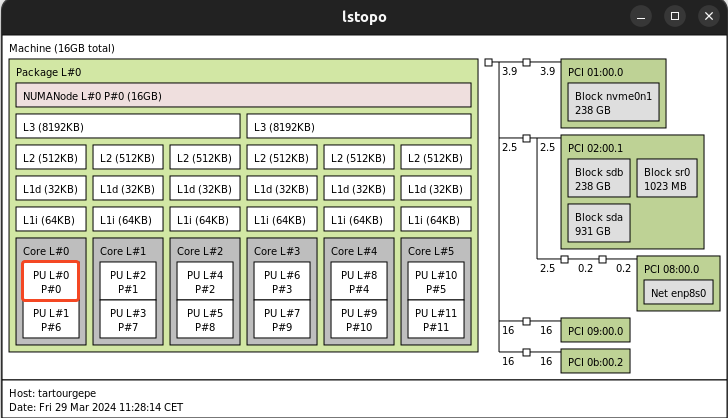Click the PU L#6 P#3 box

(x=281, y=281)
